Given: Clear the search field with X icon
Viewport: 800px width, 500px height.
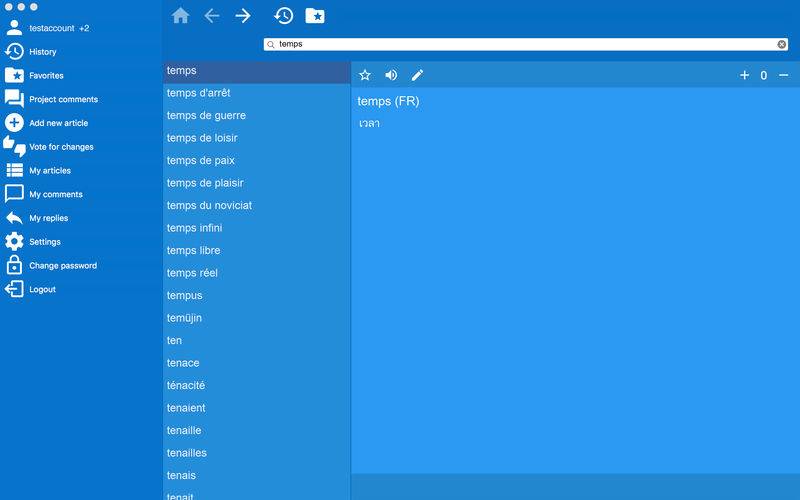Looking at the screenshot, I should pyautogui.click(x=781, y=44).
